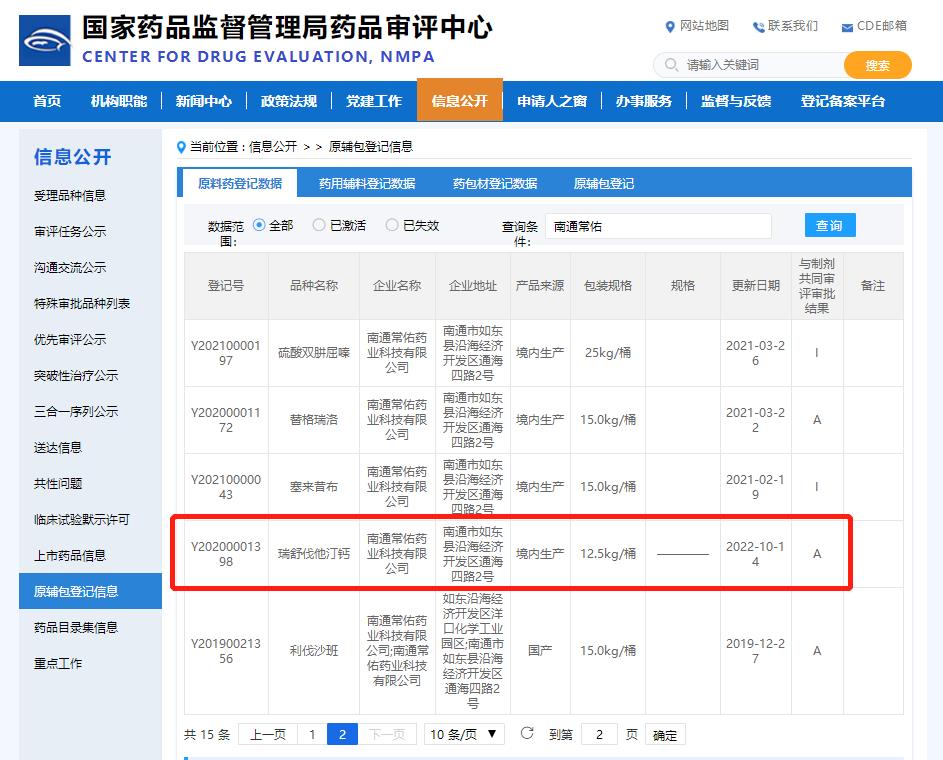This screenshot has height=760, width=943.
Task: Select the 已激活 radio button
Action: 319,225
